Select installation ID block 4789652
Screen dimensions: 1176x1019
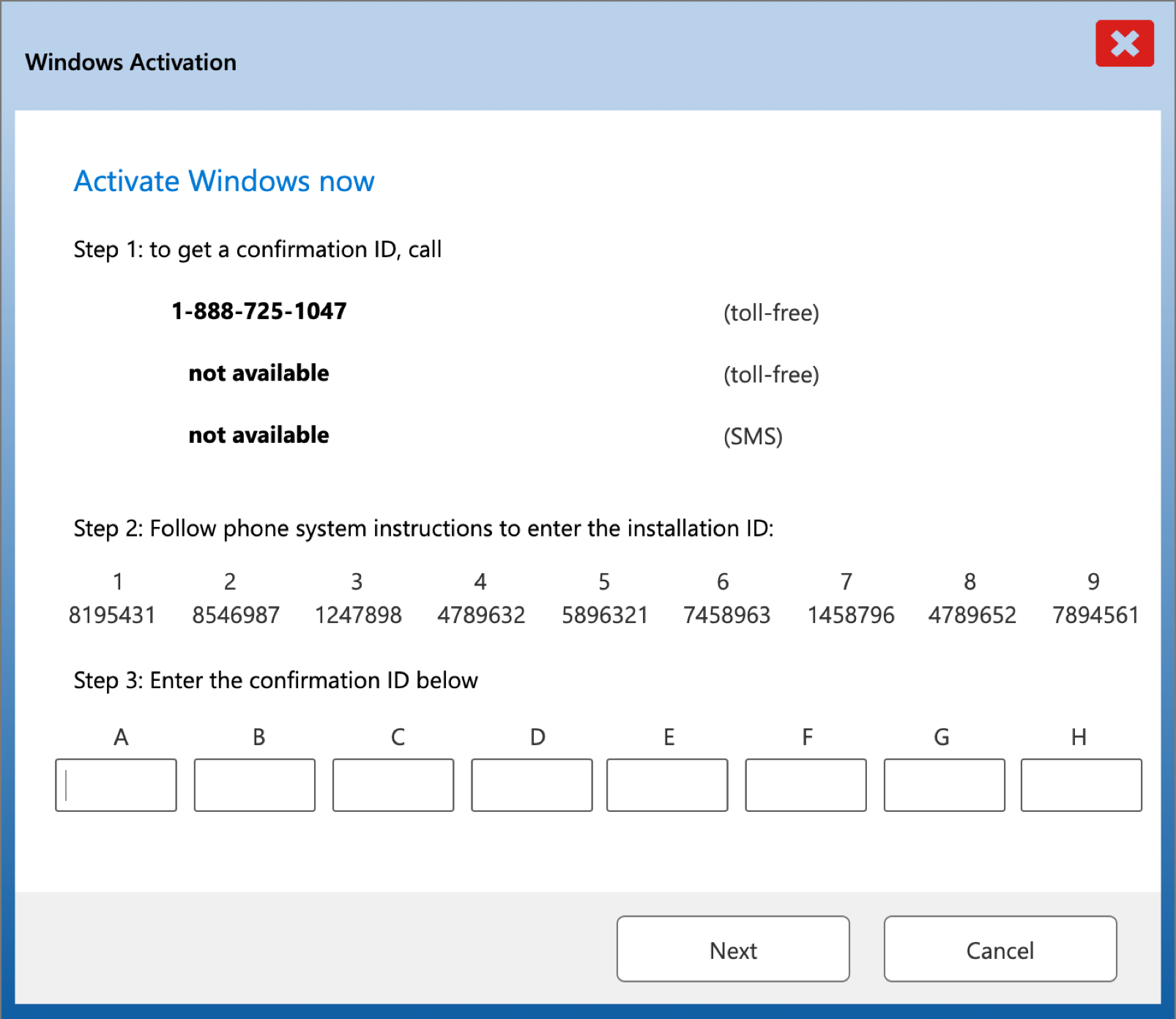(972, 615)
